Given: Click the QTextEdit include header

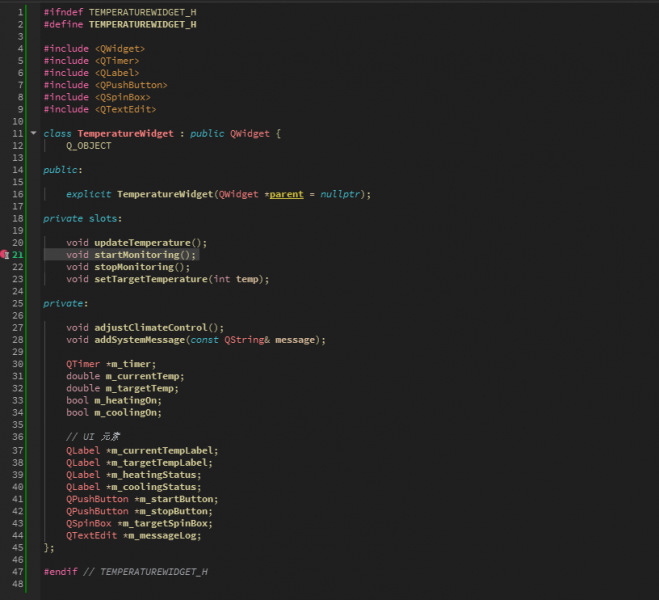Looking at the screenshot, I should coord(126,109).
